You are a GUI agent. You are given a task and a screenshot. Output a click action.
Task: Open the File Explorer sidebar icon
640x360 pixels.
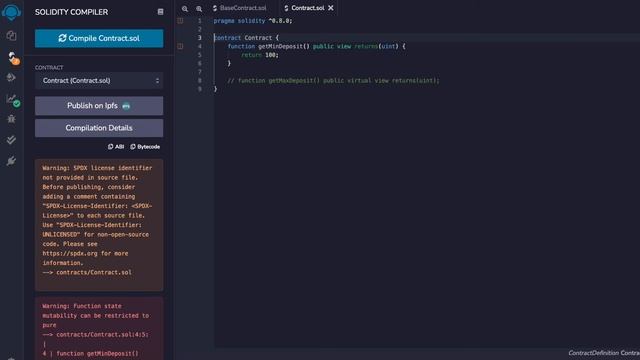click(11, 36)
